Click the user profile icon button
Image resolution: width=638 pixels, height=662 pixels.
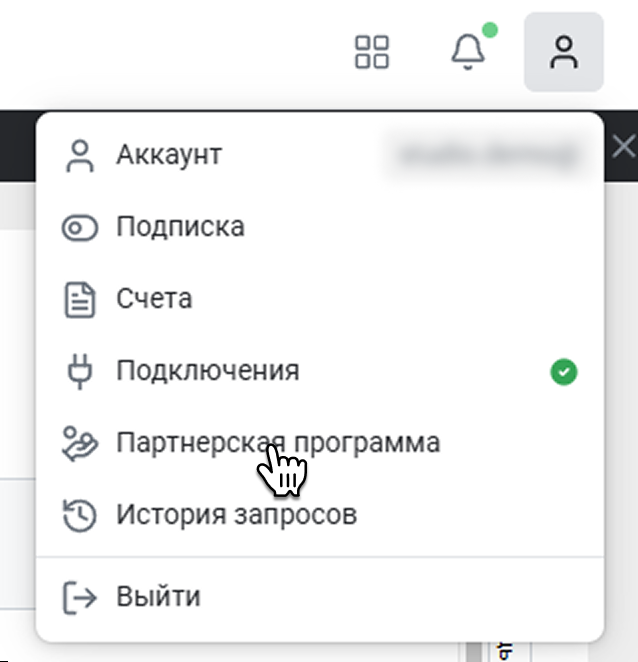coord(563,52)
